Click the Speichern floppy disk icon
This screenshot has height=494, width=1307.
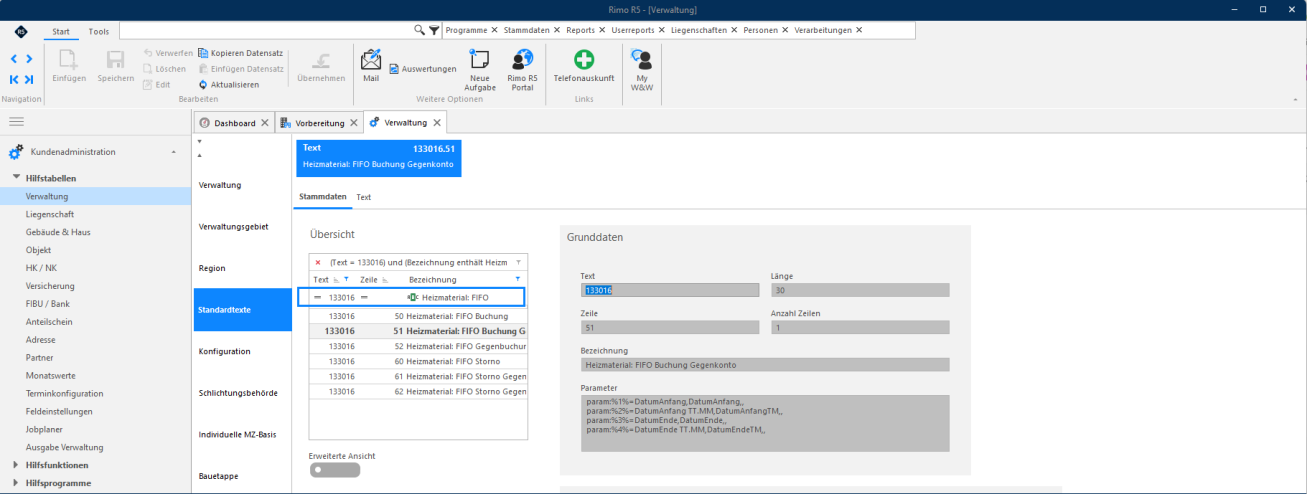(115, 60)
